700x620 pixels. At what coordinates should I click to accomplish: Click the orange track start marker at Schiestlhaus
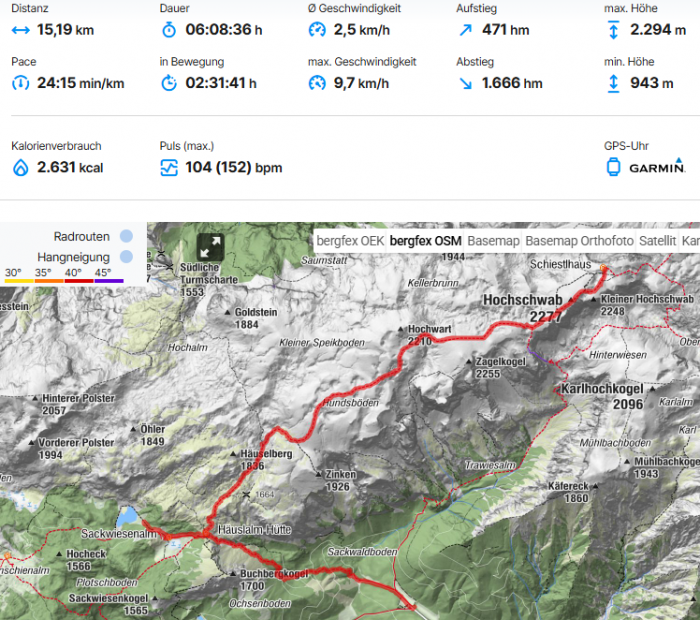tap(604, 268)
